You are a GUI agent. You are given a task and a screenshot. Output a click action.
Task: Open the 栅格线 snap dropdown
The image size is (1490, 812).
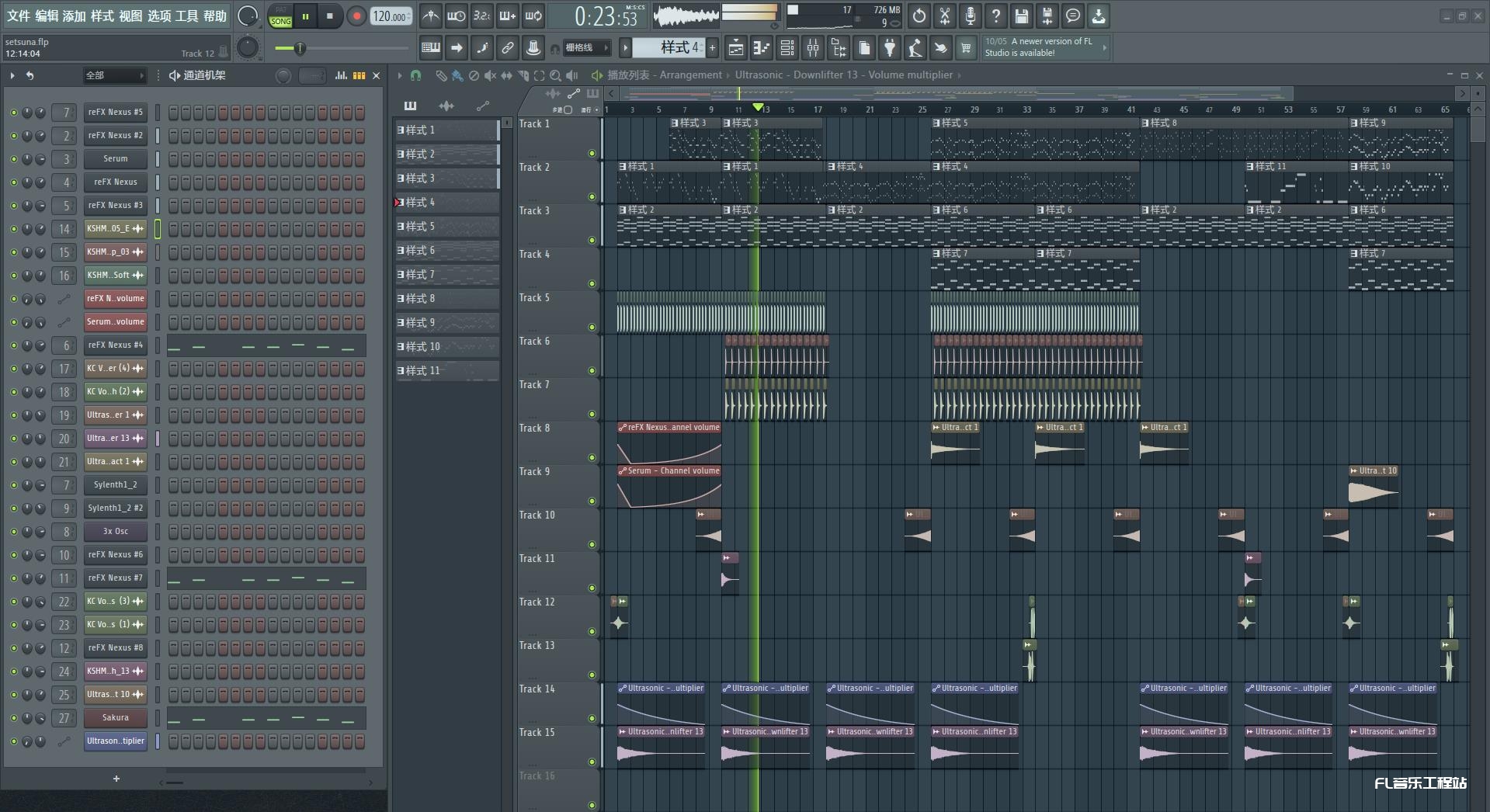pos(587,48)
